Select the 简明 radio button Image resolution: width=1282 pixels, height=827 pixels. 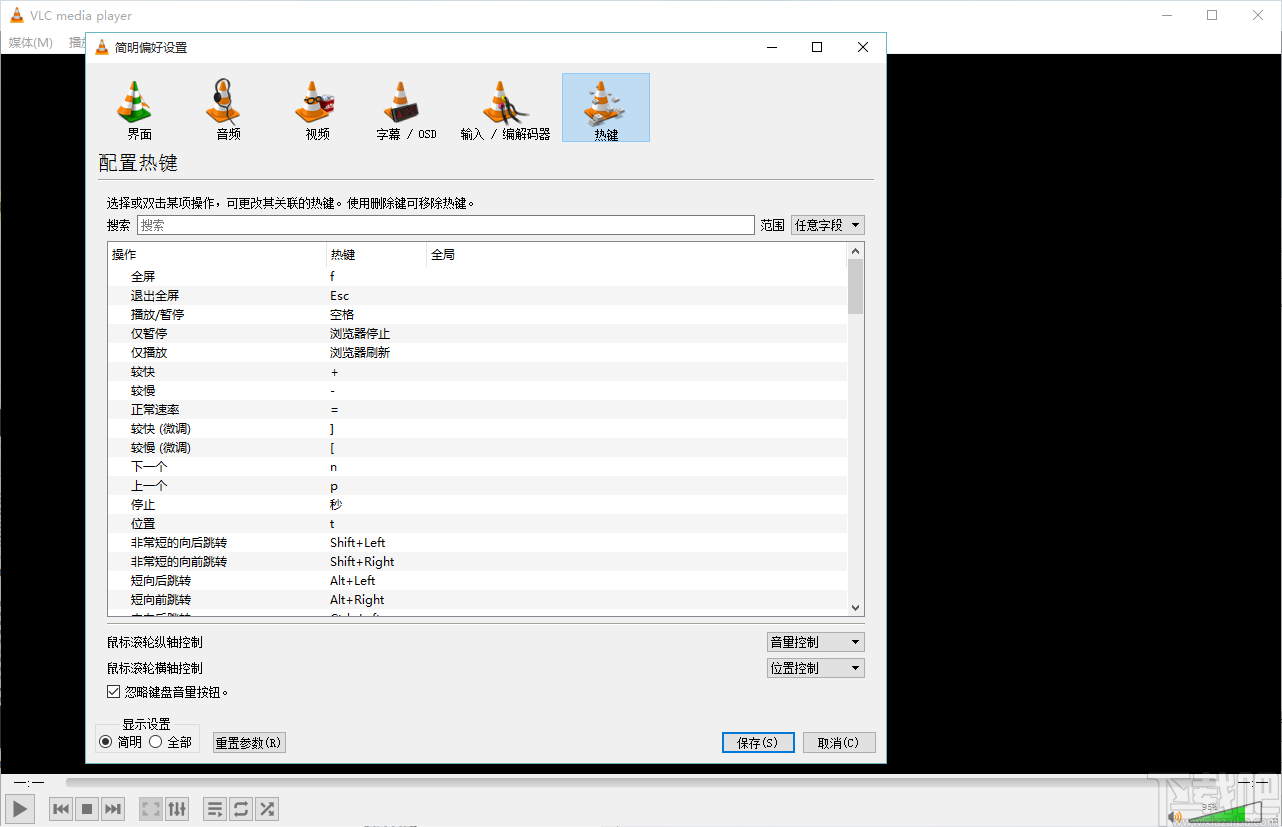click(x=108, y=742)
